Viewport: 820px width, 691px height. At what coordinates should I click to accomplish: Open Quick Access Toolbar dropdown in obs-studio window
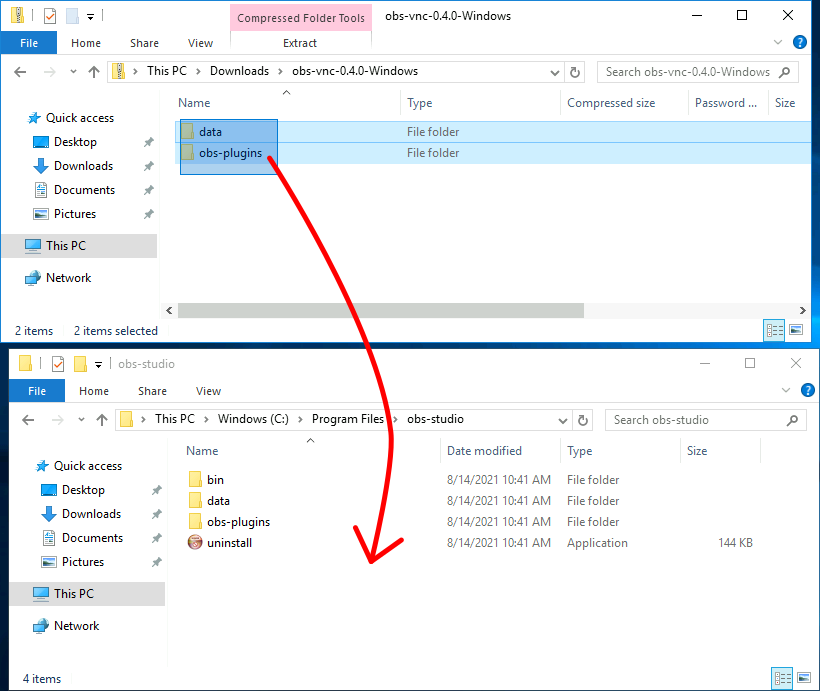98,365
